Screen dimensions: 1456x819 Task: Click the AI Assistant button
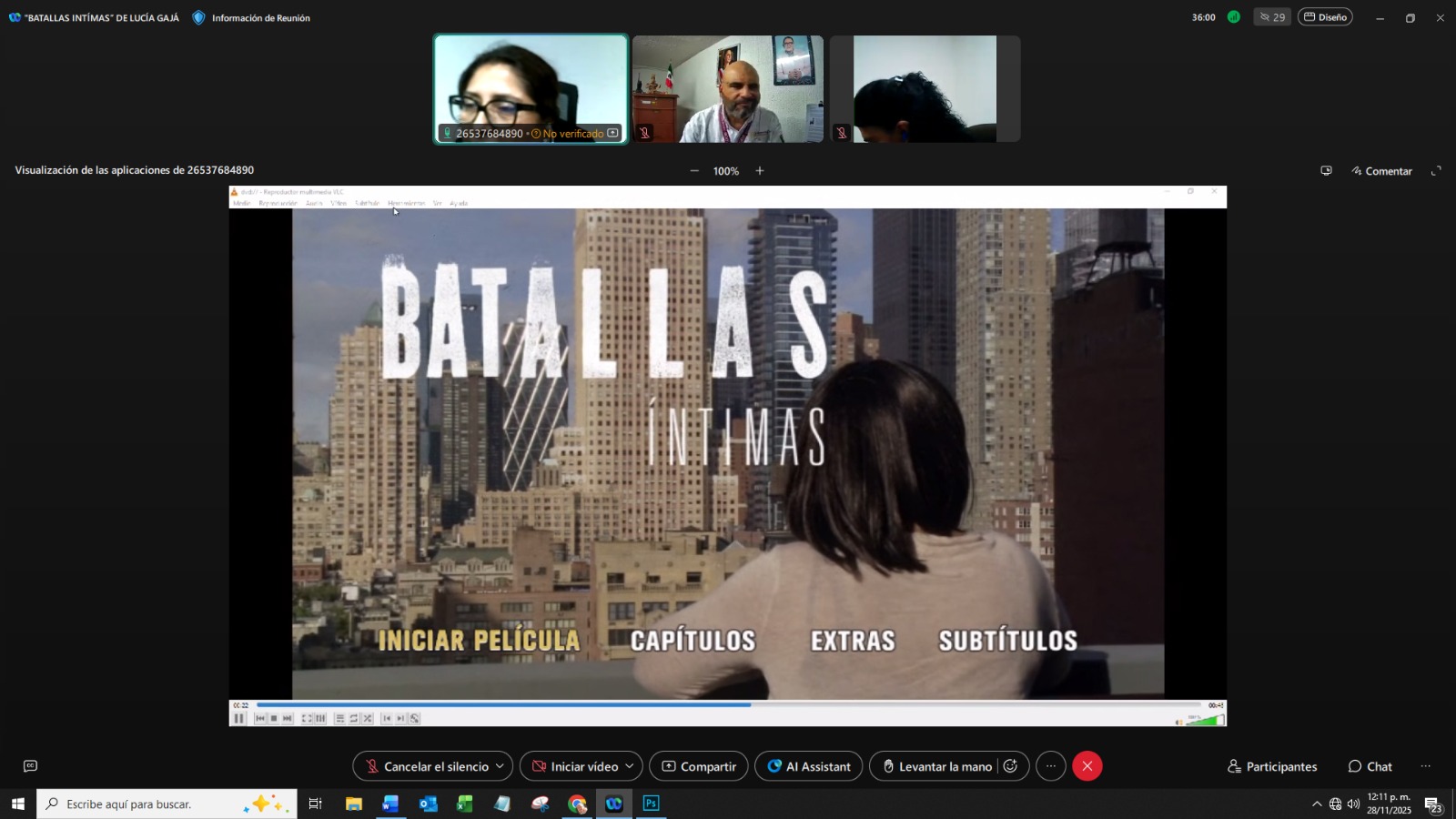(x=808, y=766)
